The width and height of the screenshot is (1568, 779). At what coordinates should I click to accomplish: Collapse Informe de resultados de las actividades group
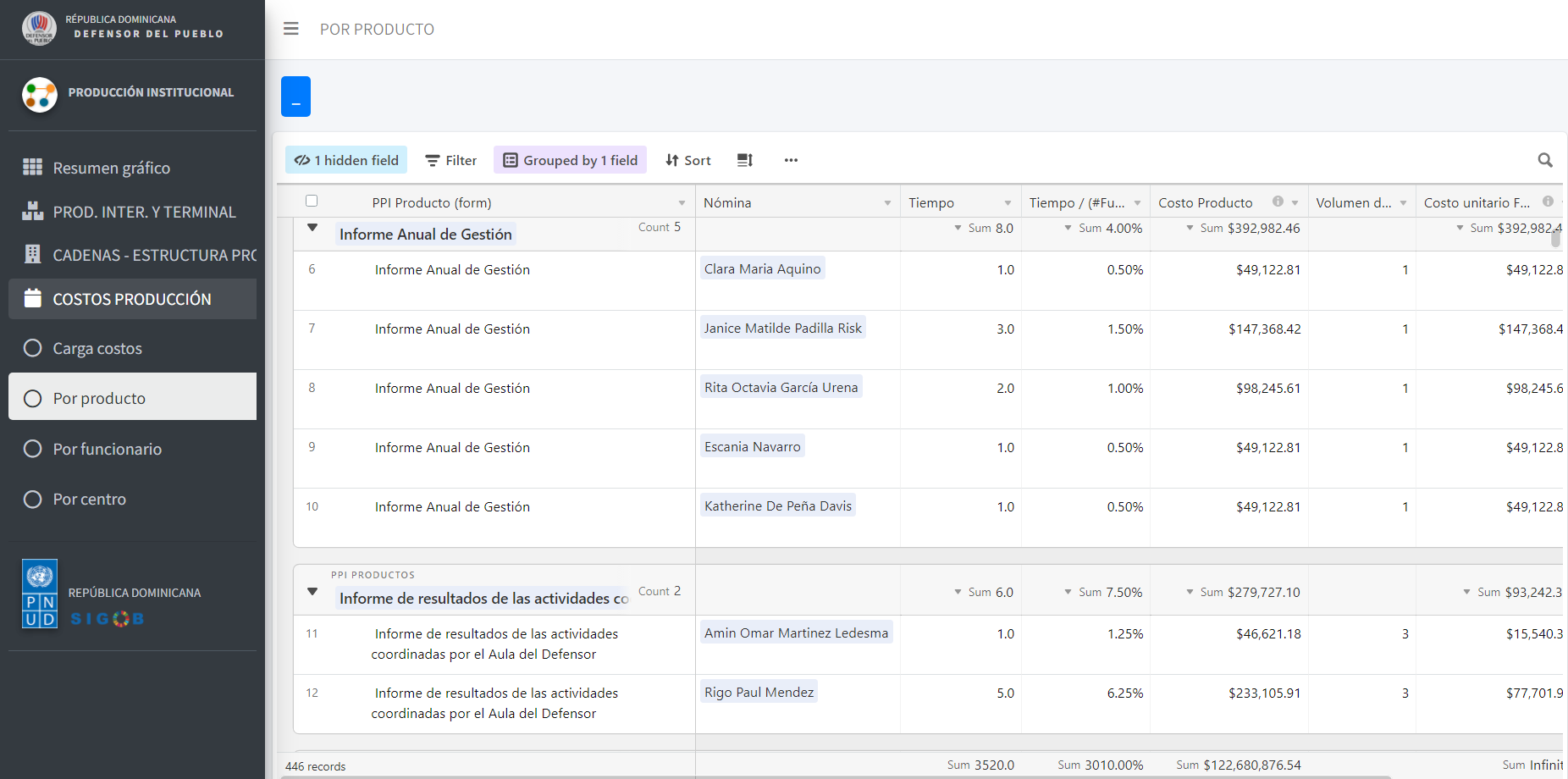[x=312, y=591]
